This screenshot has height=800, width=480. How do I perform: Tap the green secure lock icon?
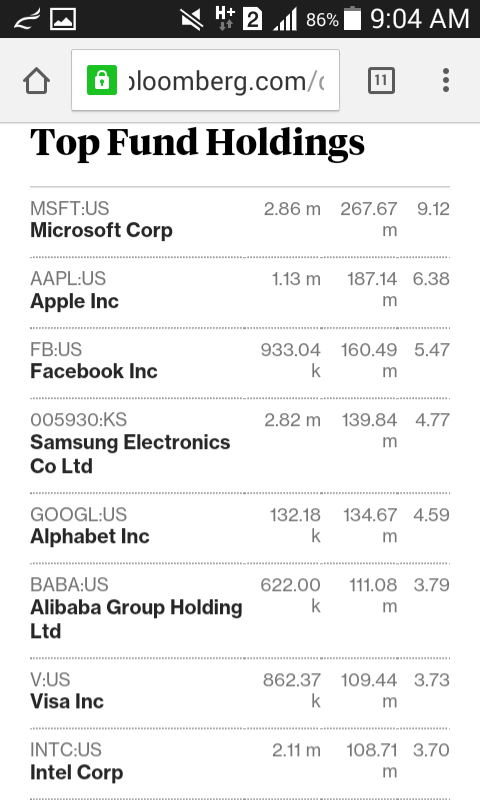(x=102, y=80)
